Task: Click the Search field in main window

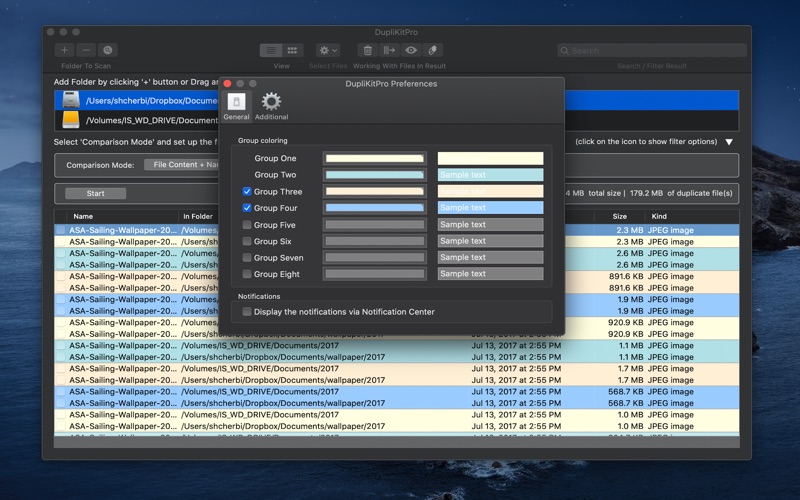Action: click(x=652, y=51)
